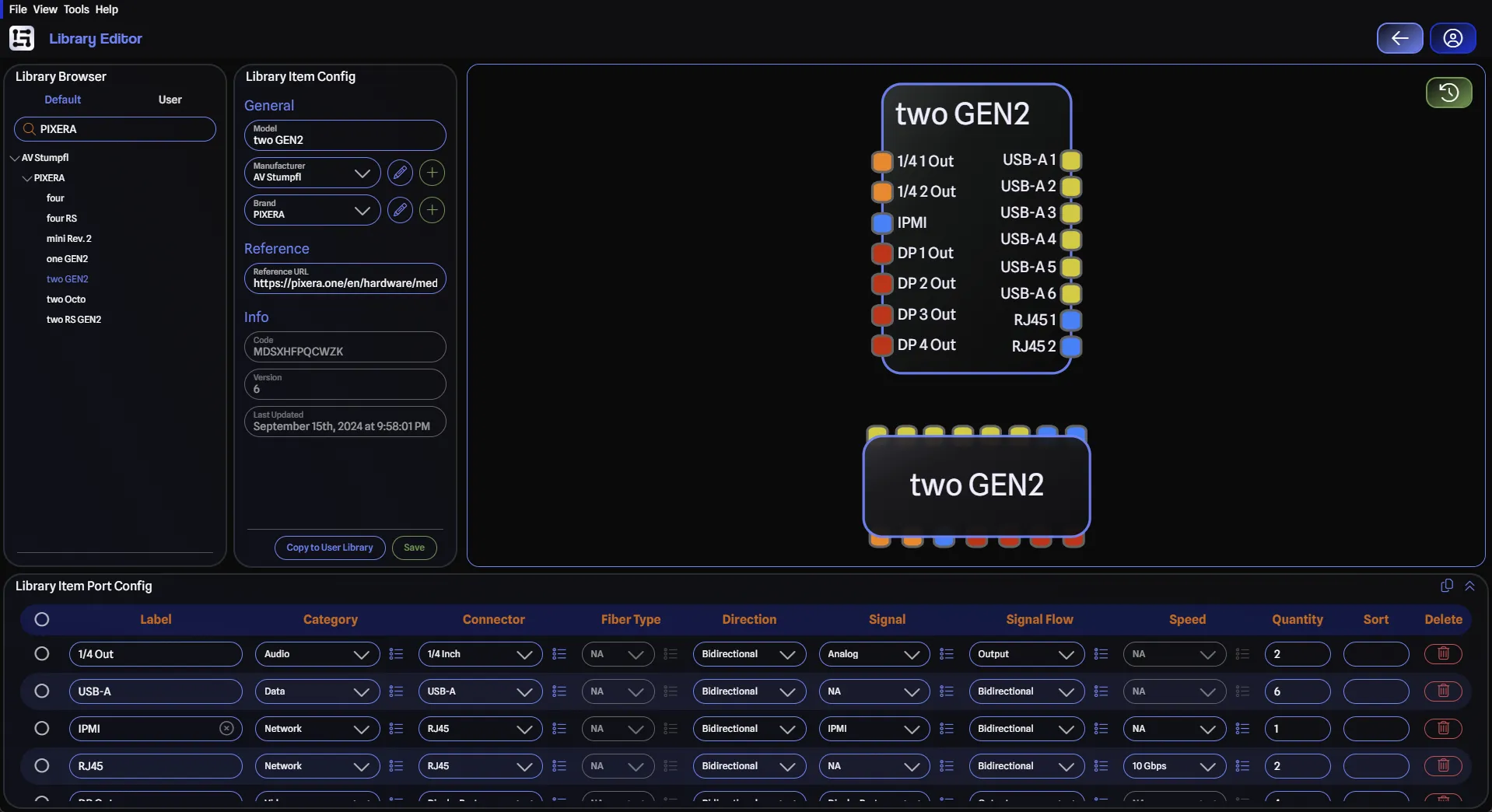Open Connector dropdown for USB-A row
Viewport: 1492px width, 812px height.
[x=480, y=691]
